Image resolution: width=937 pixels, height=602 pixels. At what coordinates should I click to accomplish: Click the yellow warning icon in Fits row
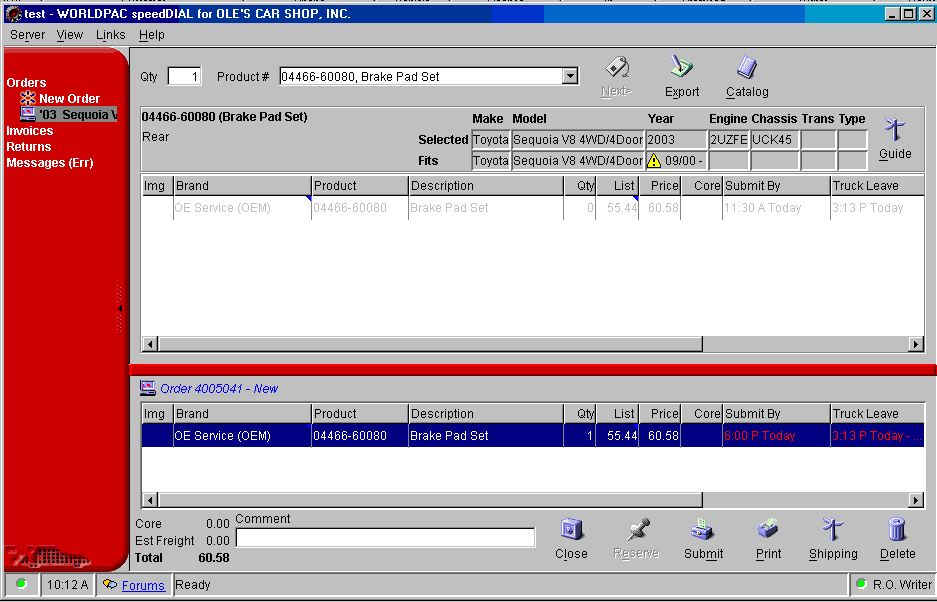coord(654,161)
